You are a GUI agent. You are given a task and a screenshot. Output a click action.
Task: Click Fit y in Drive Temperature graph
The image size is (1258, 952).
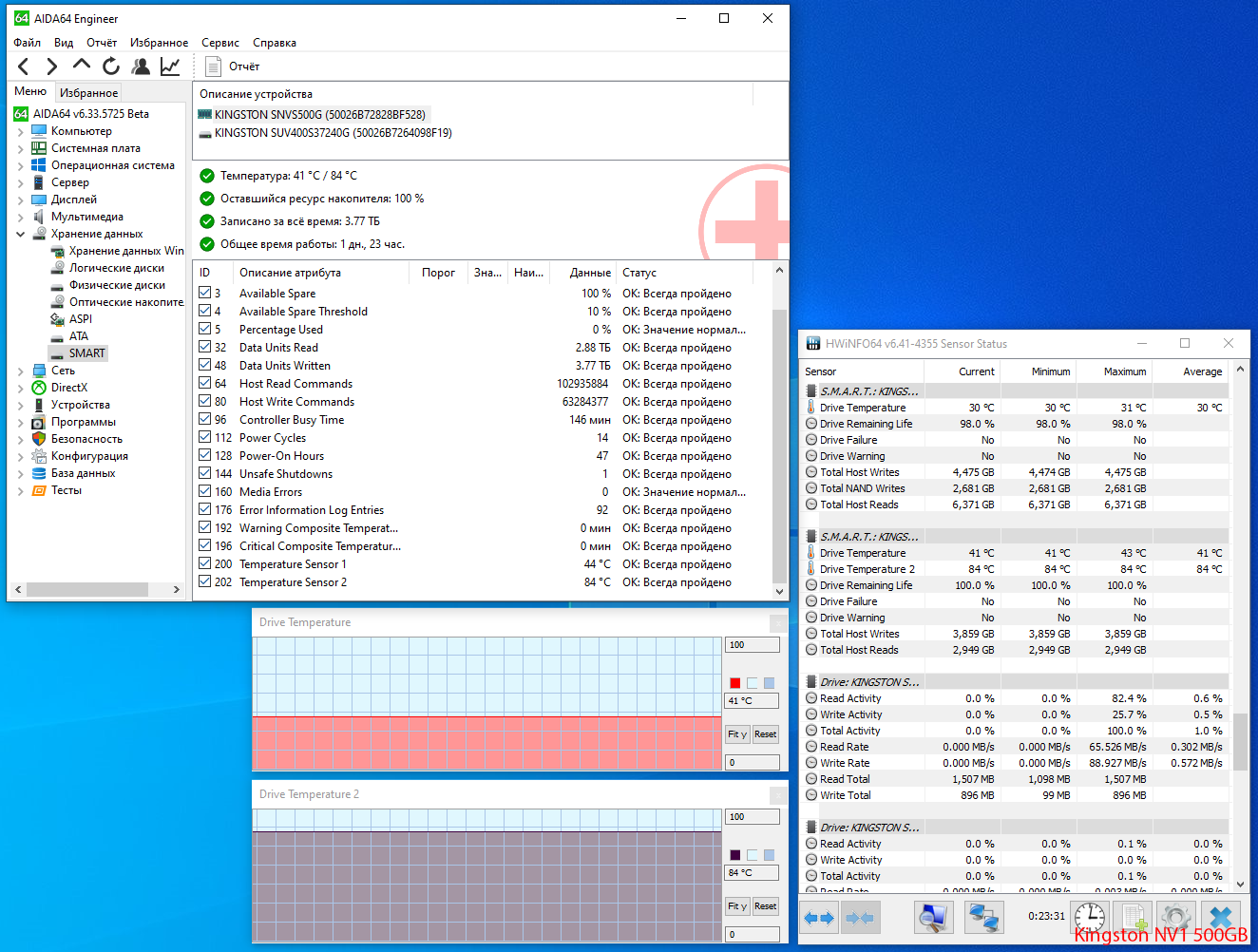737,734
